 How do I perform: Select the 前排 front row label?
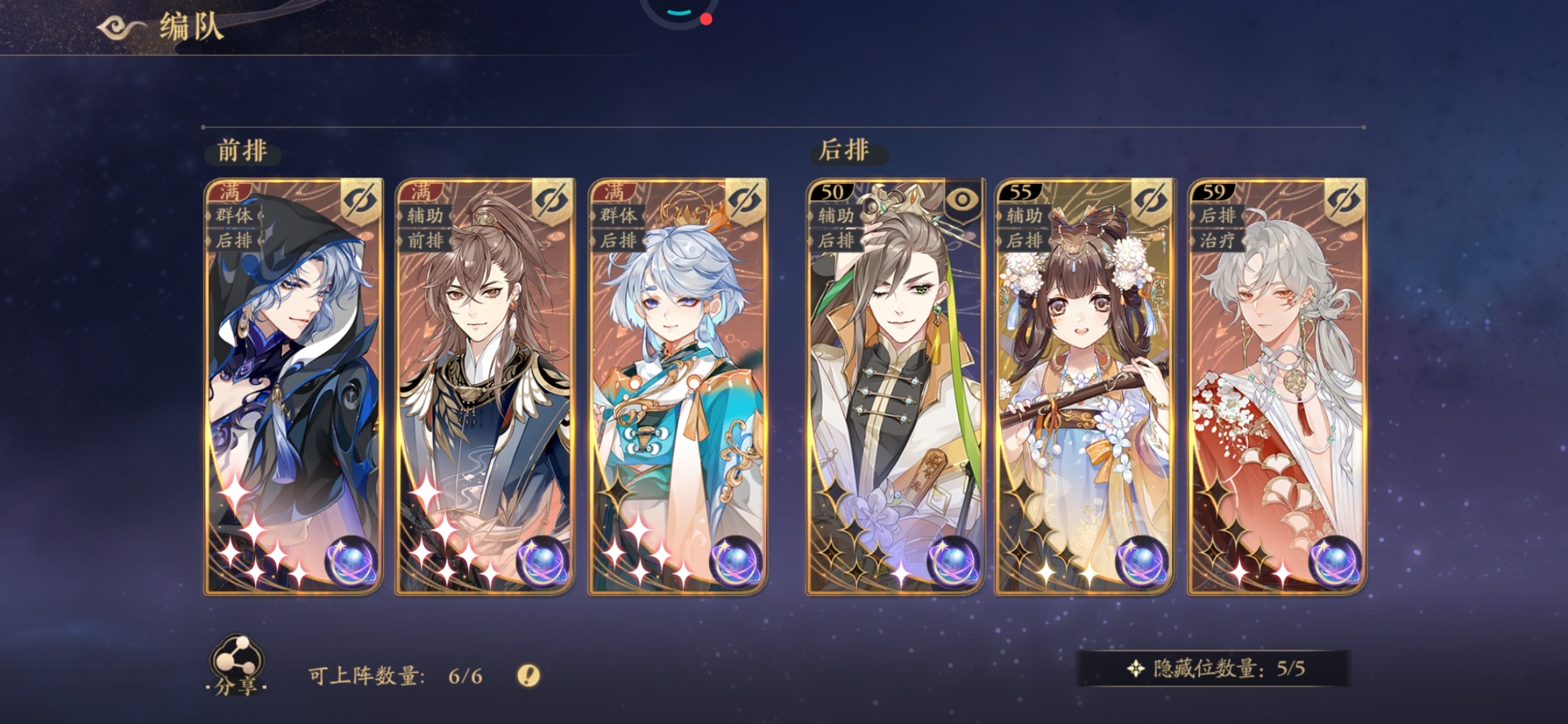point(243,151)
